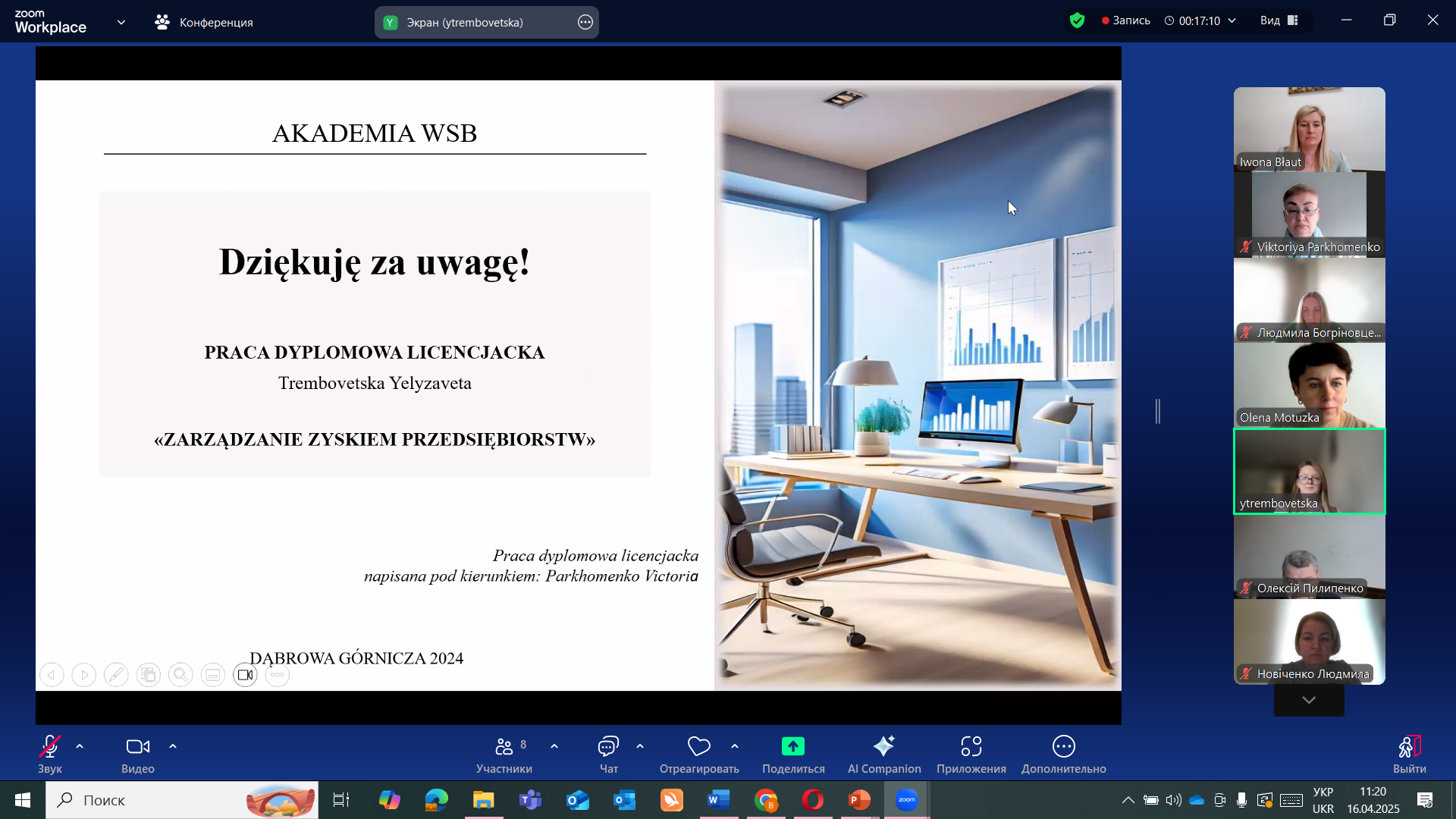Image resolution: width=1456 pixels, height=819 pixels.
Task: Switch to the Conference tab
Action: (204, 22)
